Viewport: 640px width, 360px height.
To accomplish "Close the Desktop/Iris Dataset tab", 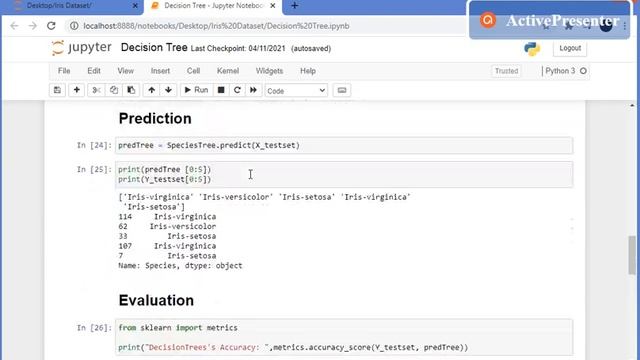I will pyautogui.click(x=135, y=6).
